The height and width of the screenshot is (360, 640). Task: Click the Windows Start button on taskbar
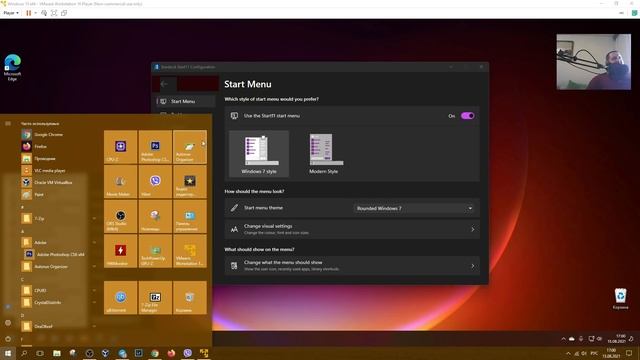point(8,353)
